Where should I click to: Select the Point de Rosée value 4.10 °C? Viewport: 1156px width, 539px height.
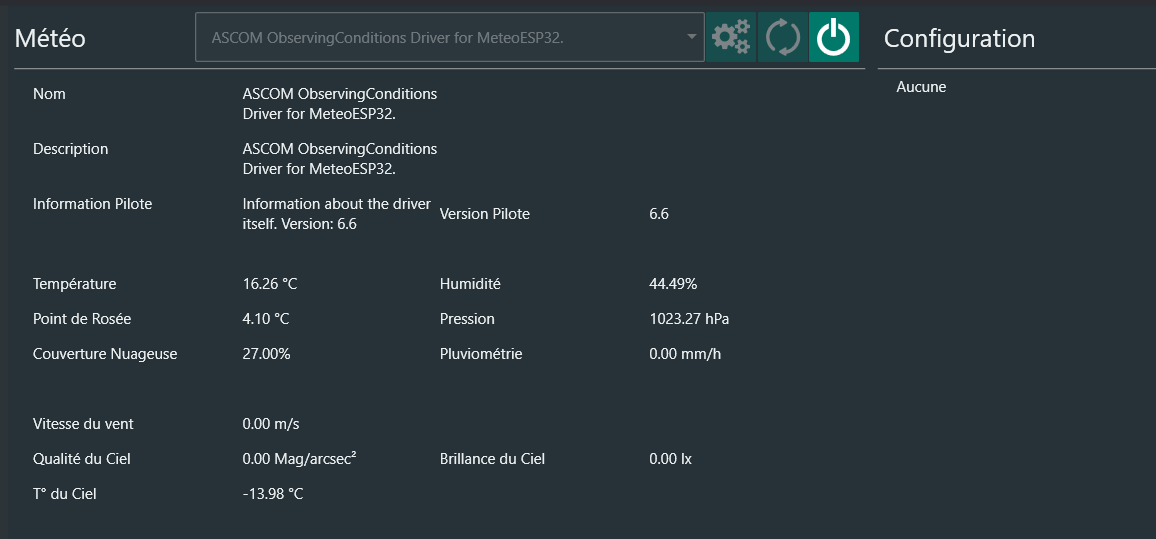tap(266, 319)
